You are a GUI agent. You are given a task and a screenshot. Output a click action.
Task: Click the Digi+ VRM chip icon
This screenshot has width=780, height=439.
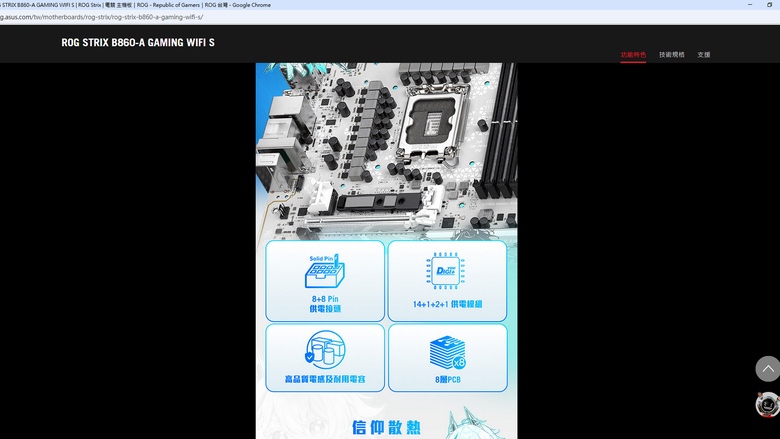446,271
